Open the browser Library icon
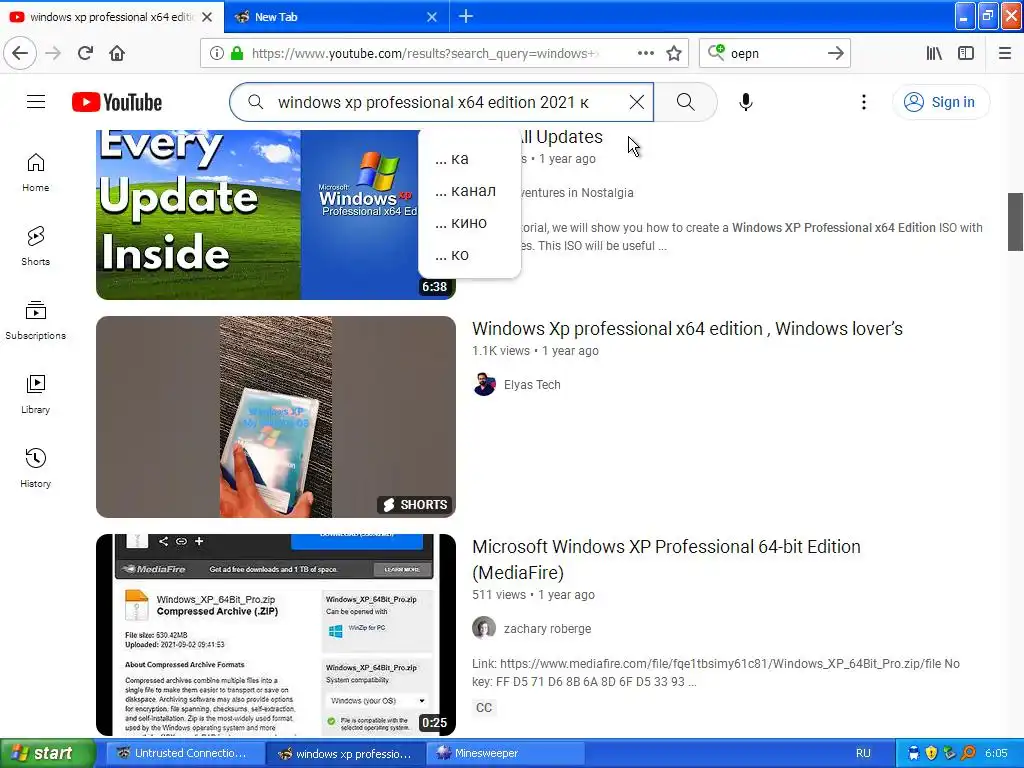 click(934, 54)
